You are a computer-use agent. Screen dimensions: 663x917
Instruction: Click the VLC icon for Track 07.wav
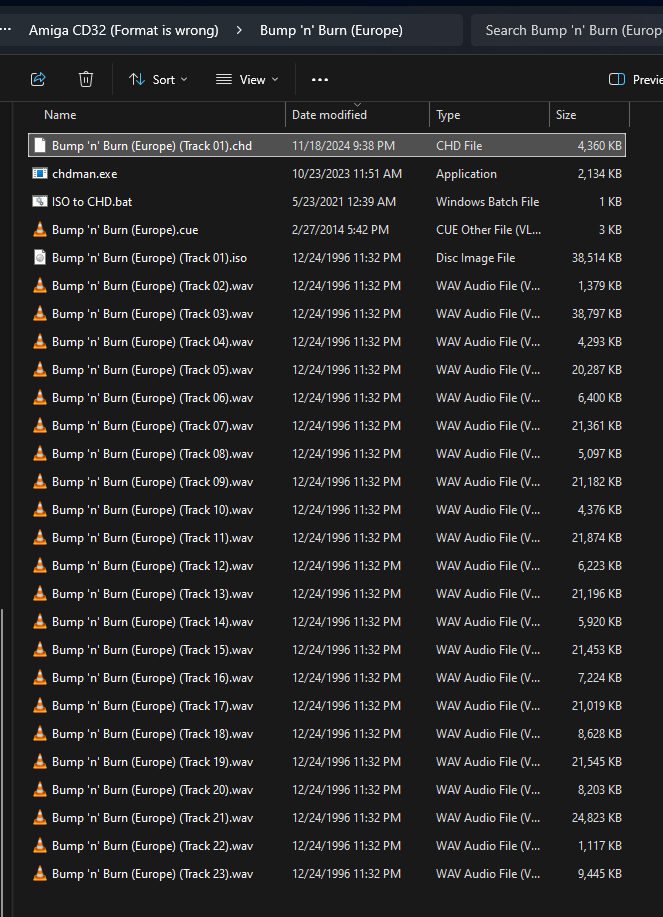point(40,425)
